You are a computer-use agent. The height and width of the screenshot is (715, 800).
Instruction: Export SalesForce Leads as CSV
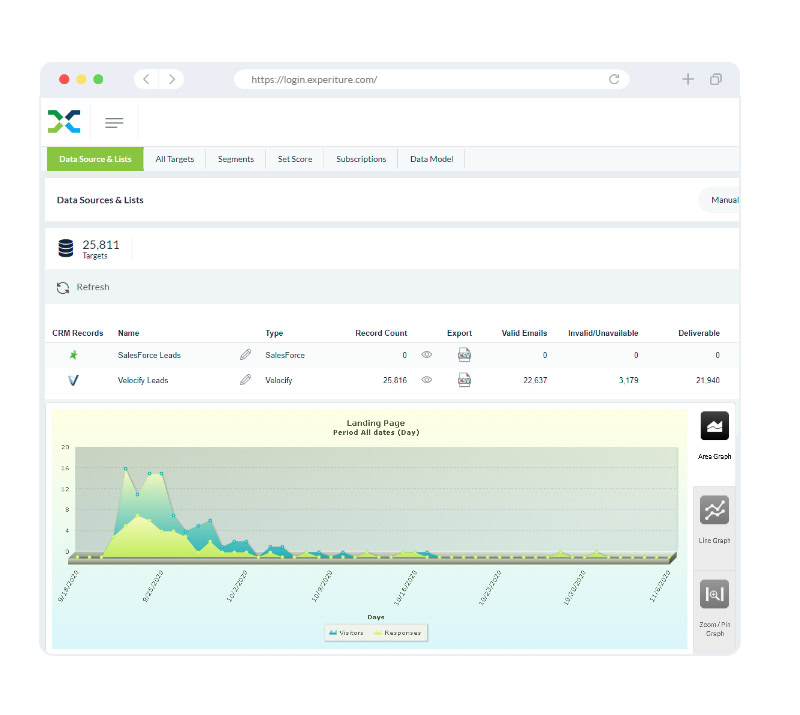464,355
